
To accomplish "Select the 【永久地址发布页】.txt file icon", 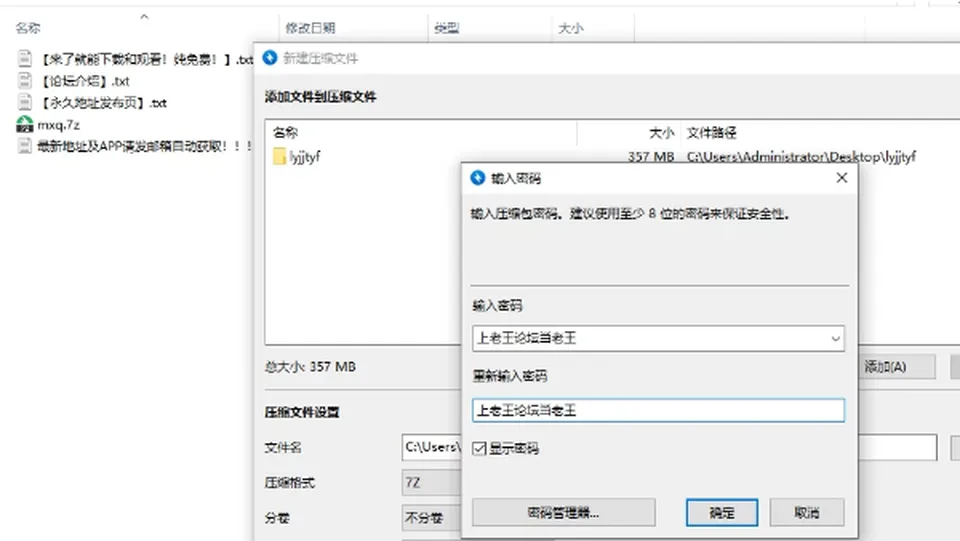I will point(24,102).
